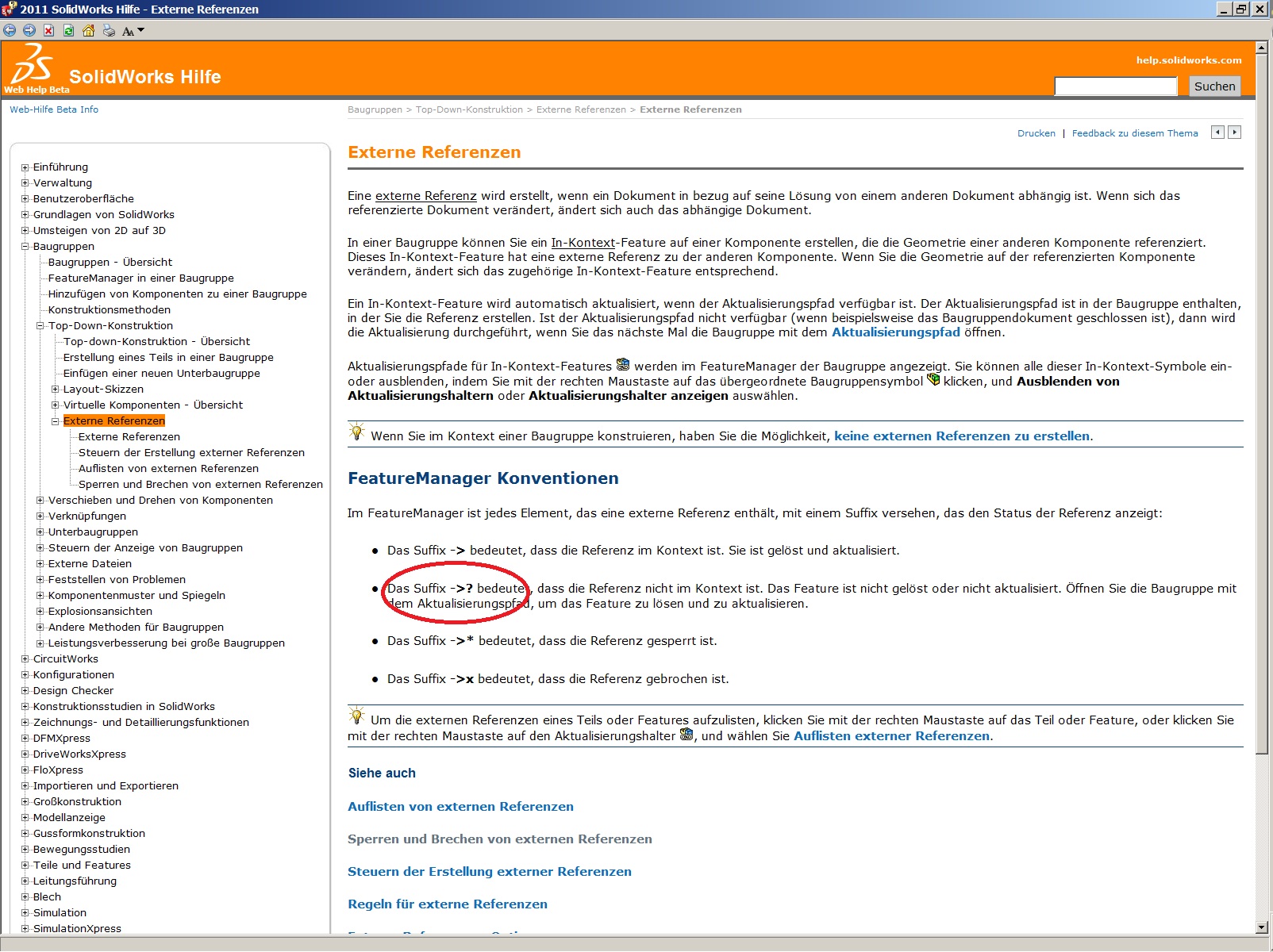Open Sperren und Brechen tree item
Viewport: 1273px width, 952px height.
coord(201,485)
